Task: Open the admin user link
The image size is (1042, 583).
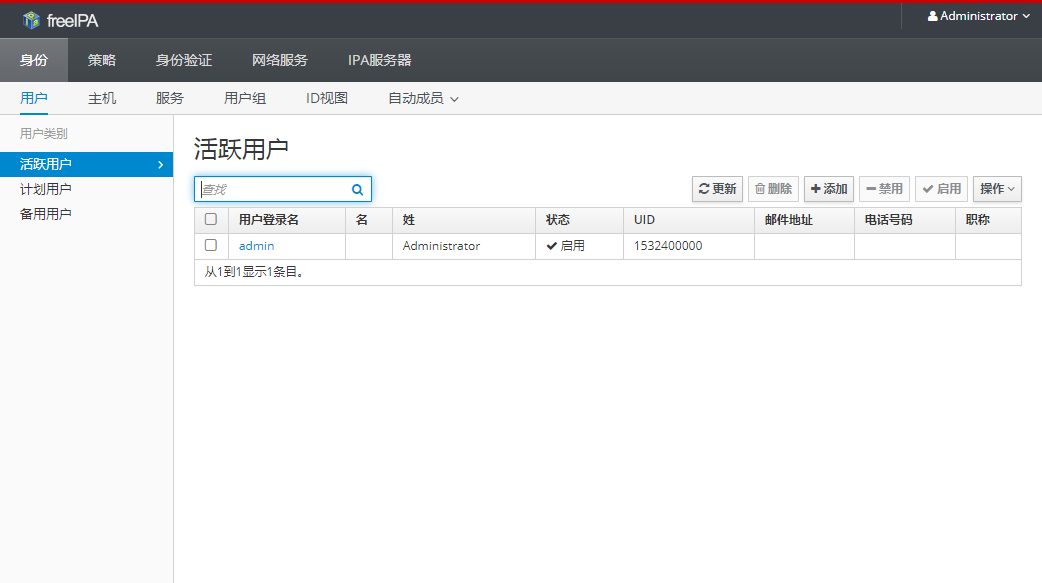Action: point(257,246)
